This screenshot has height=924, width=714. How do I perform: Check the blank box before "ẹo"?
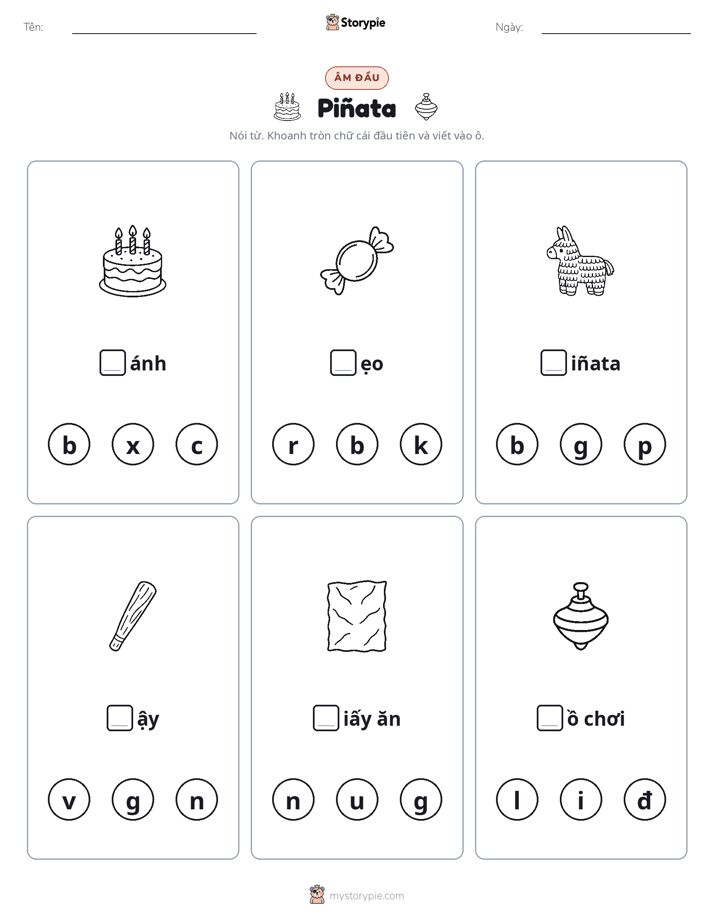(343, 363)
